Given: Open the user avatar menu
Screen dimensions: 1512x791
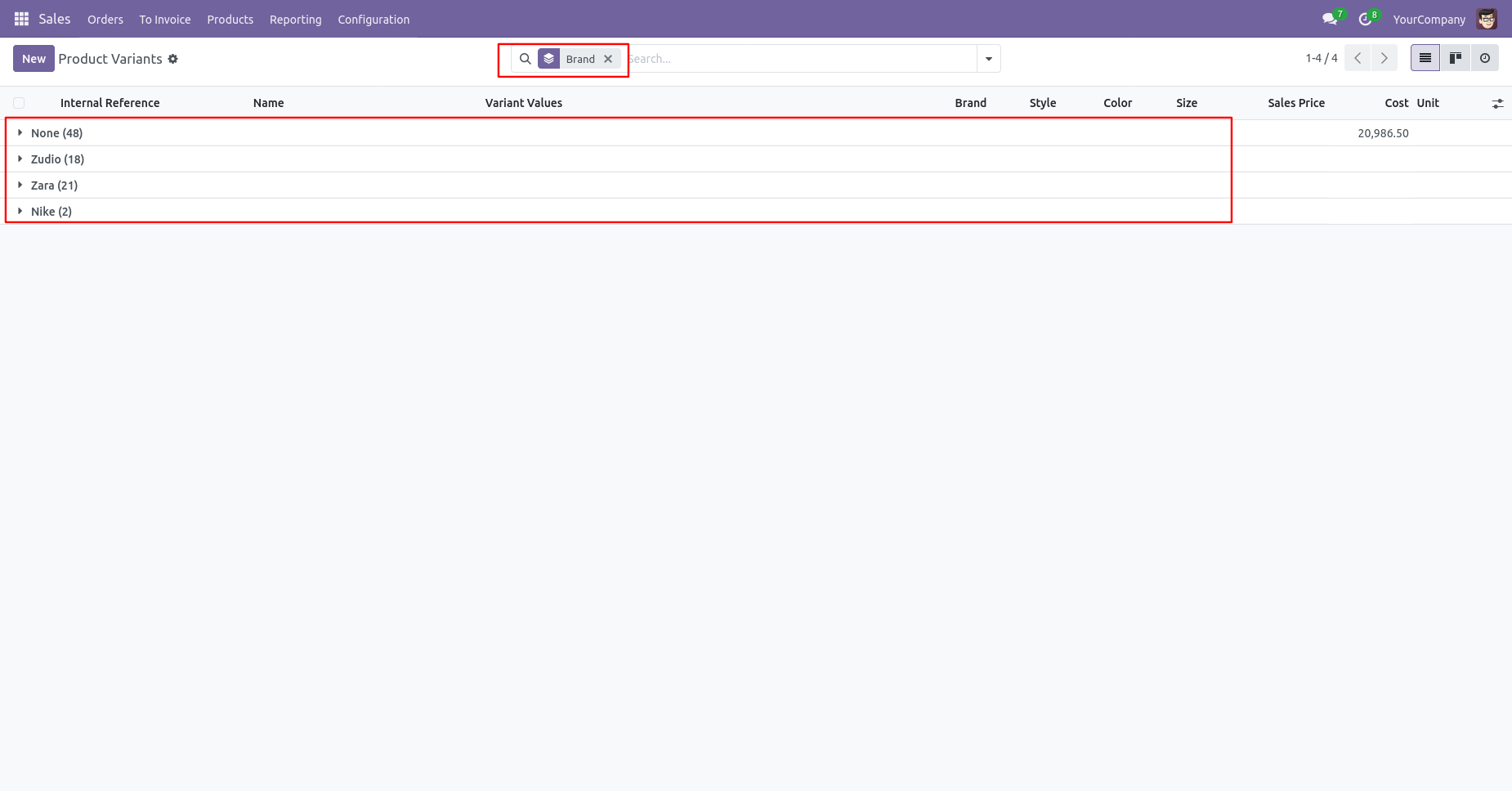Looking at the screenshot, I should coord(1487,19).
